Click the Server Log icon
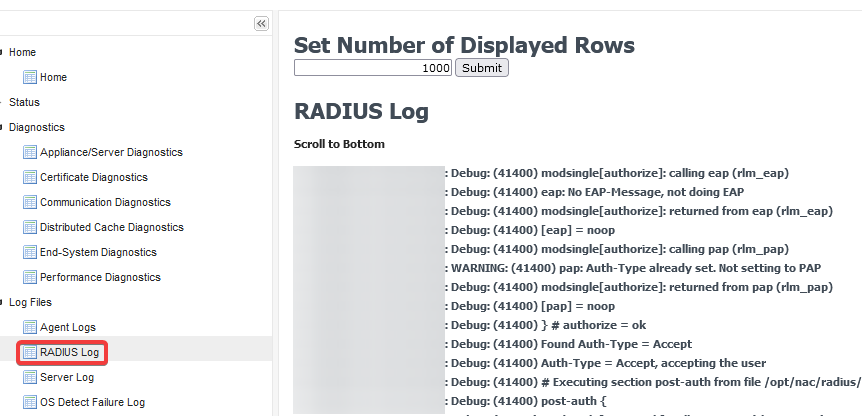Viewport: 862px width, 416px height. point(30,377)
